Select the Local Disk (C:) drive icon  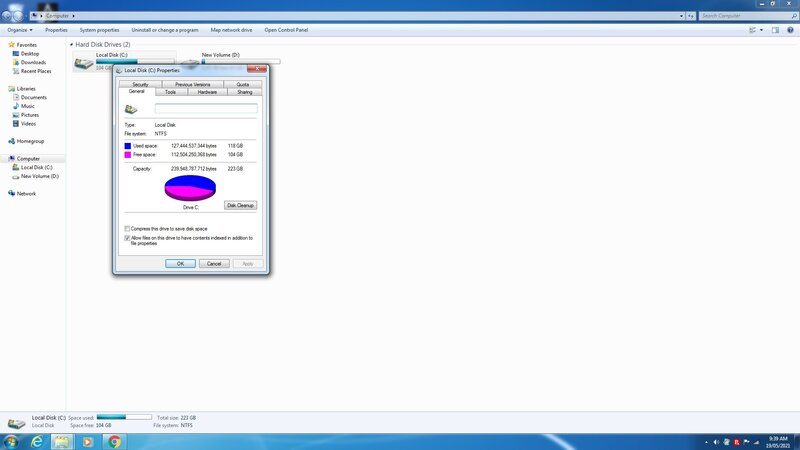84,63
